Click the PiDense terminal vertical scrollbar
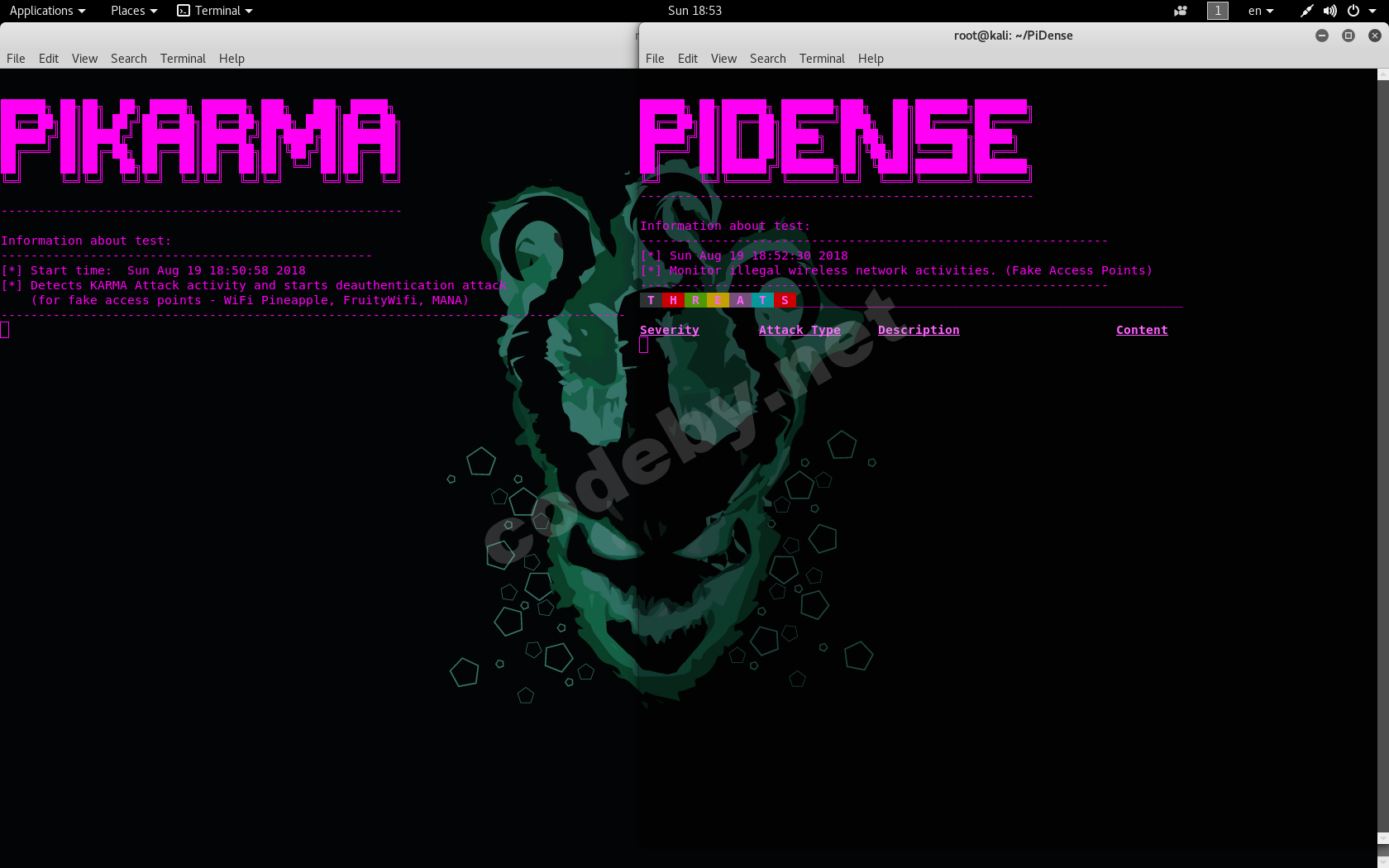Image resolution: width=1389 pixels, height=868 pixels. click(x=1383, y=457)
